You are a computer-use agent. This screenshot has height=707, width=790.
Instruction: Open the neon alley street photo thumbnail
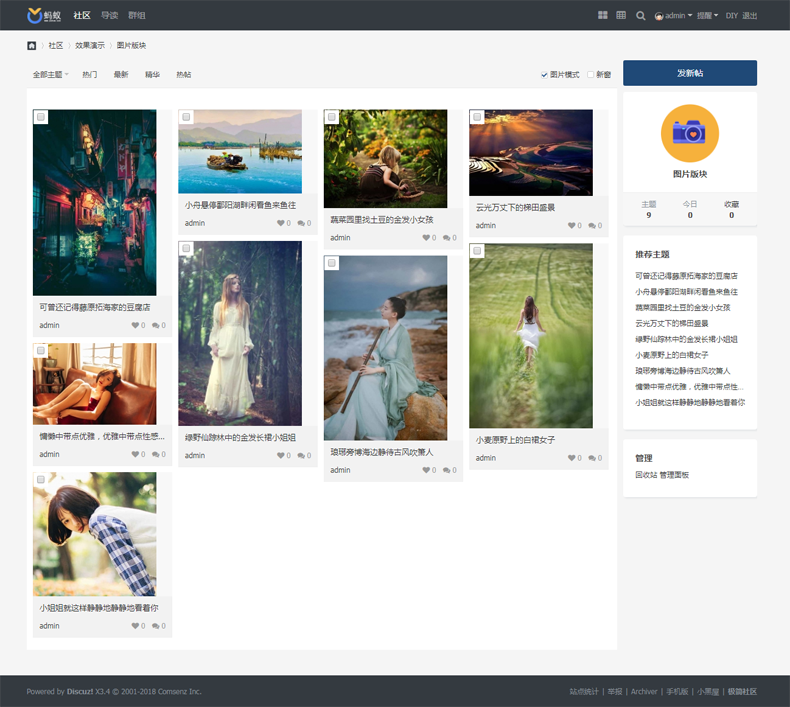click(x=94, y=202)
